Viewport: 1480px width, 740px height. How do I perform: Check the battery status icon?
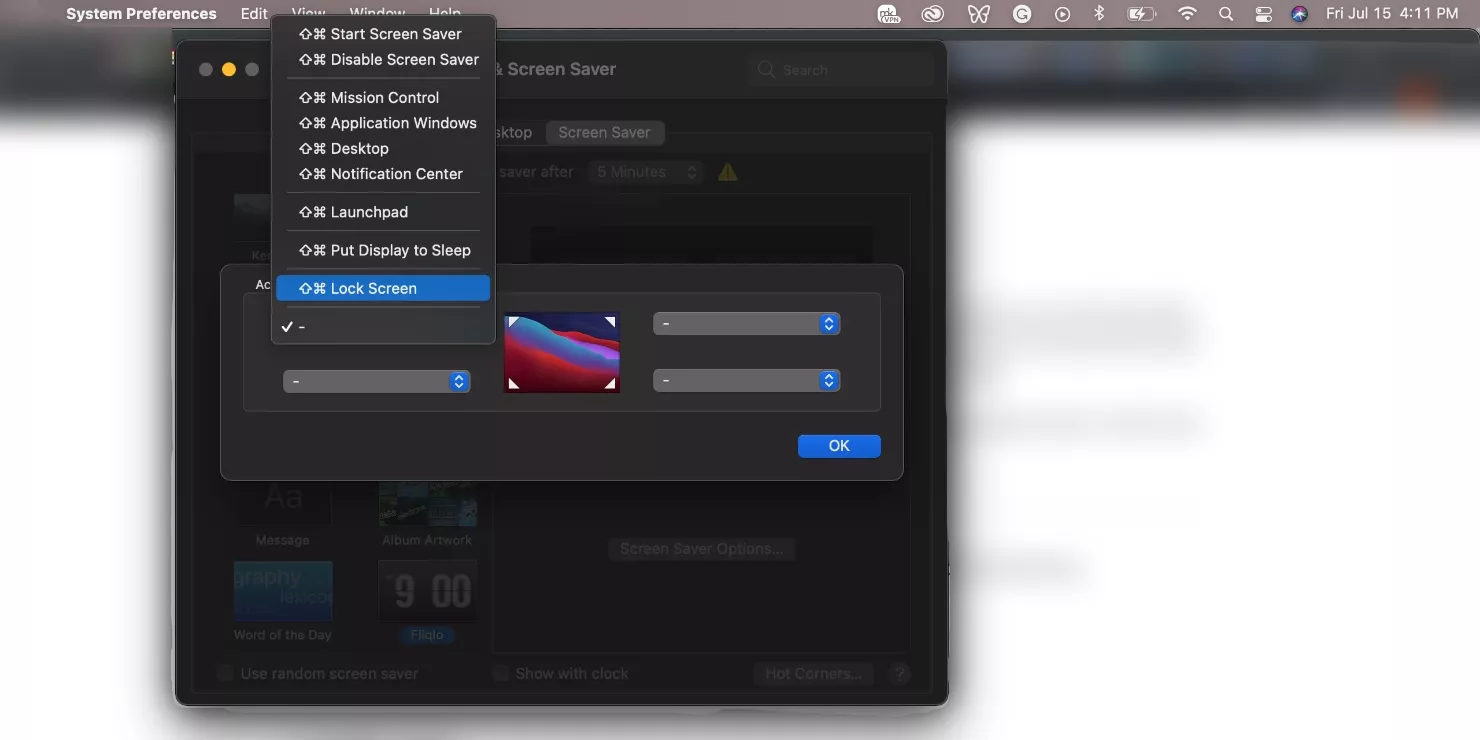[x=1141, y=14]
